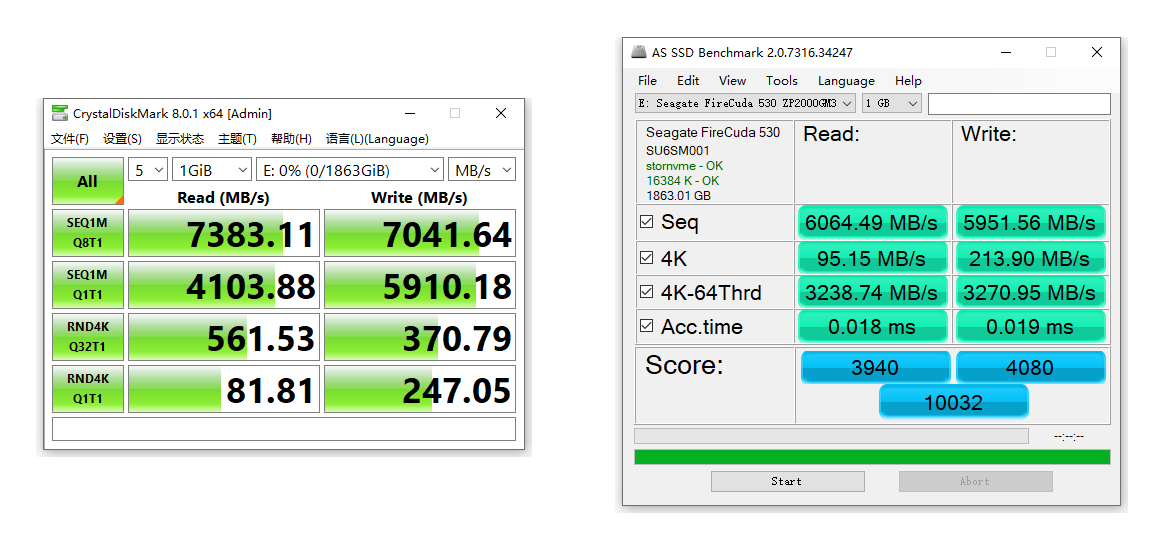Click the Abort button in AS SSD Benchmark
Screen dimensions: 1171x539
975,482
